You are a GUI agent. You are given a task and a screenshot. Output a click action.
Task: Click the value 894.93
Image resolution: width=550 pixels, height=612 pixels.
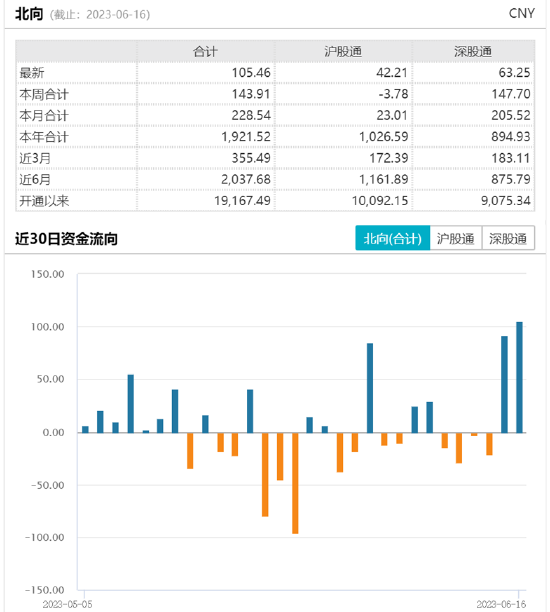pos(511,137)
